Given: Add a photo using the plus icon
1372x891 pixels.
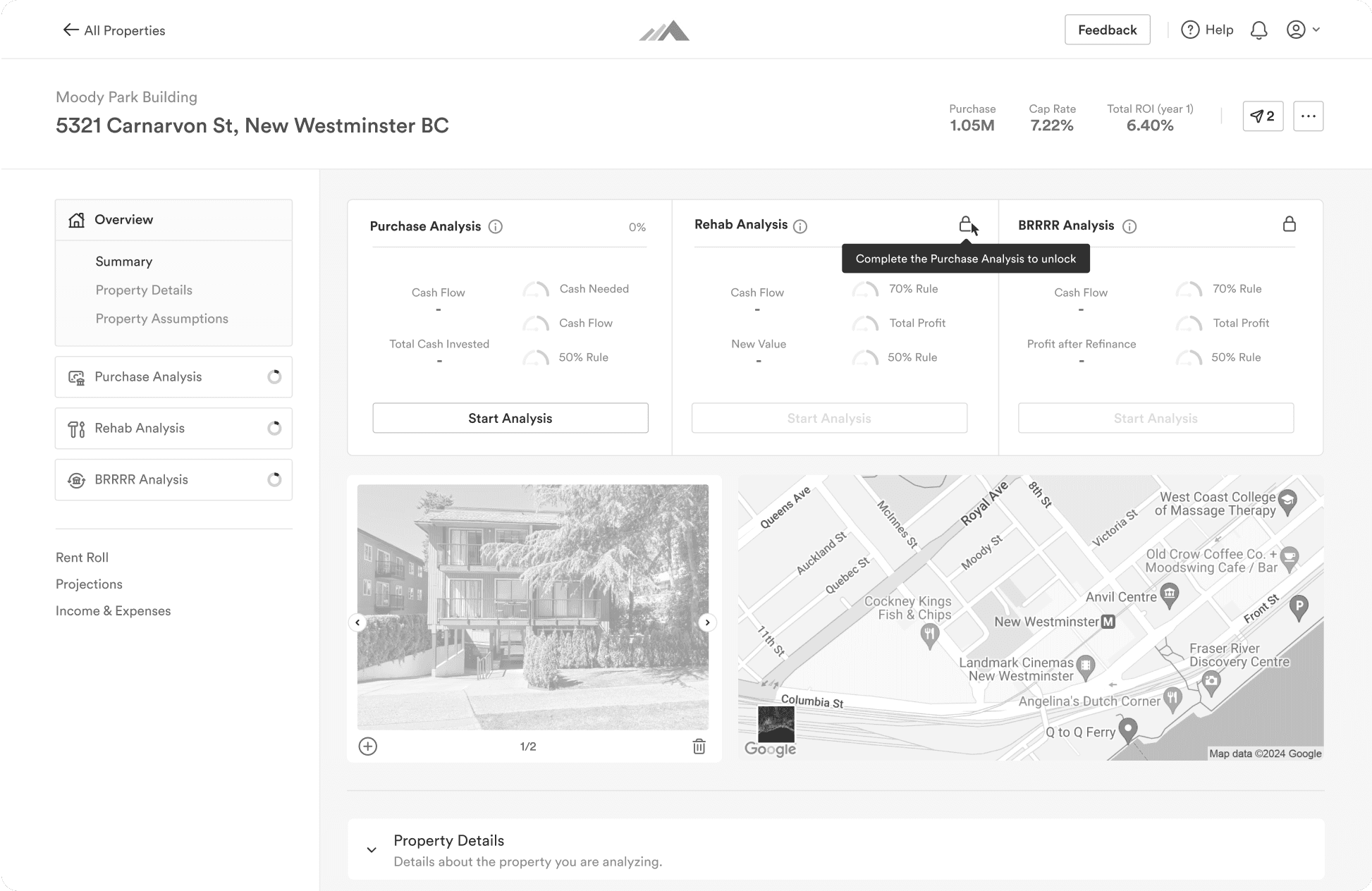Looking at the screenshot, I should tap(368, 746).
